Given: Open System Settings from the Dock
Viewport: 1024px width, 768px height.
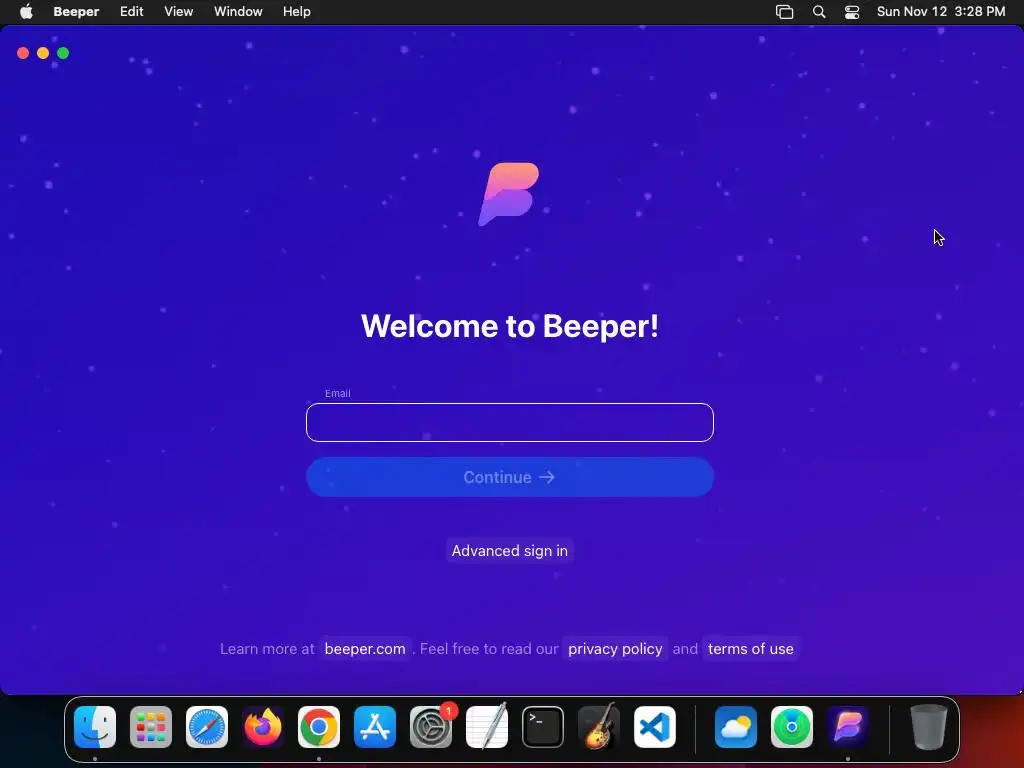Looking at the screenshot, I should [x=431, y=727].
